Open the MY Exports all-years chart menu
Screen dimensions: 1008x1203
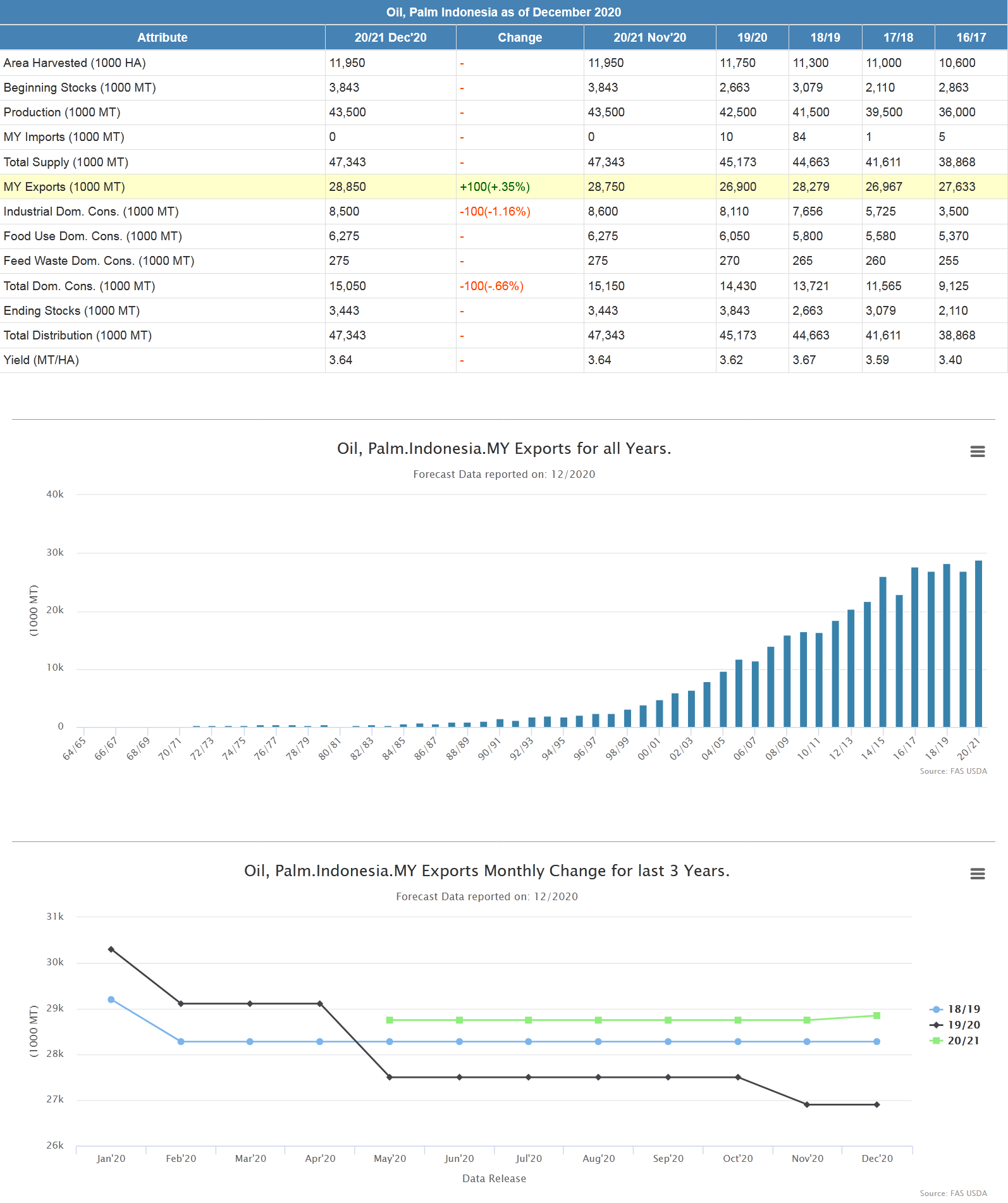[x=977, y=451]
